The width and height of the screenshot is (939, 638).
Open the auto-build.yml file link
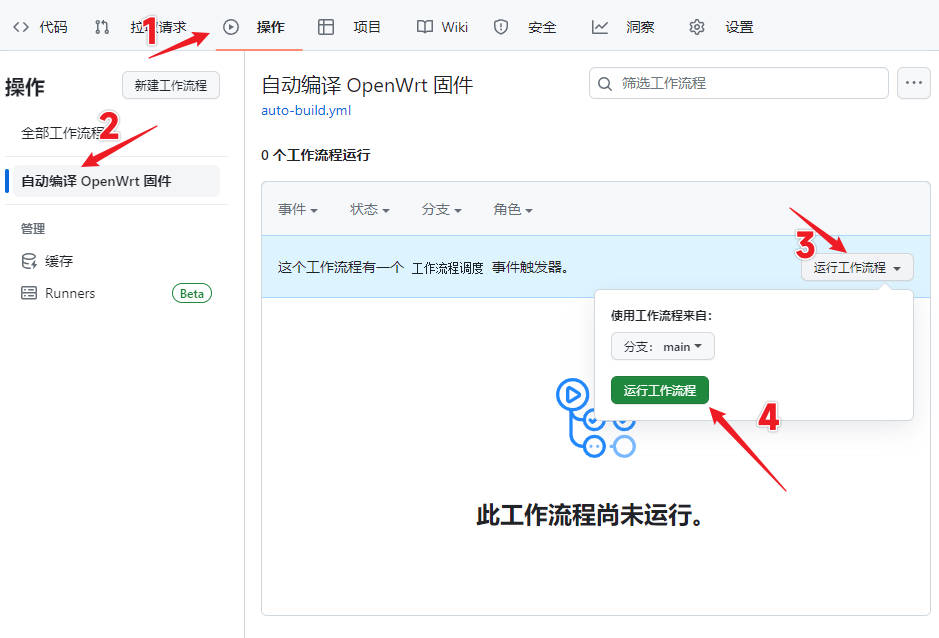[x=306, y=110]
